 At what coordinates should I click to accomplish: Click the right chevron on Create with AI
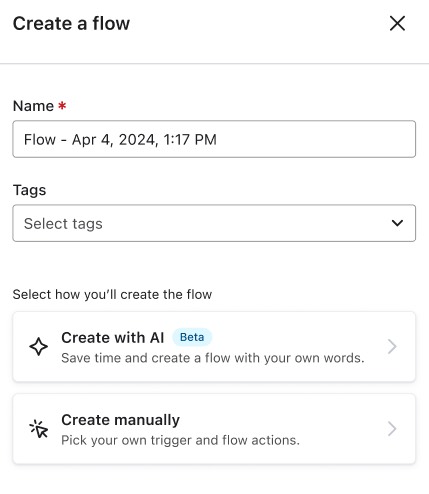point(392,347)
